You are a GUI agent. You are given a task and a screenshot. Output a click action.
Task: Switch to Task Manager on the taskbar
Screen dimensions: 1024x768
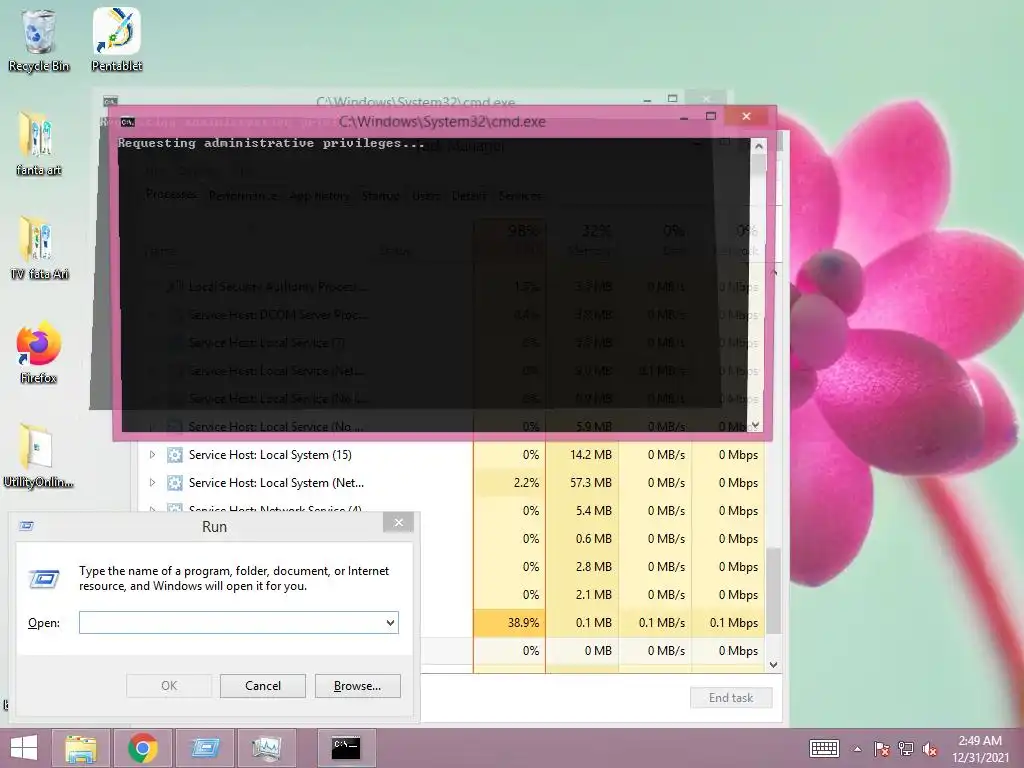tap(266, 748)
